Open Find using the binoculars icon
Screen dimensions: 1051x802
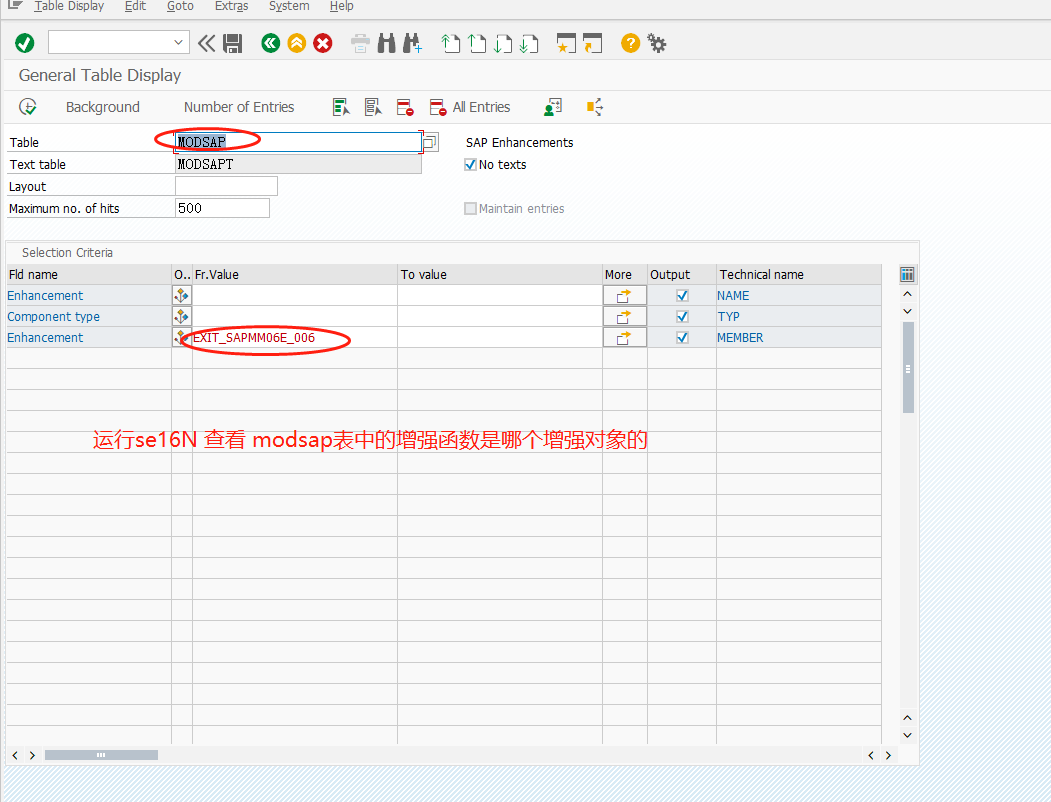click(x=387, y=43)
